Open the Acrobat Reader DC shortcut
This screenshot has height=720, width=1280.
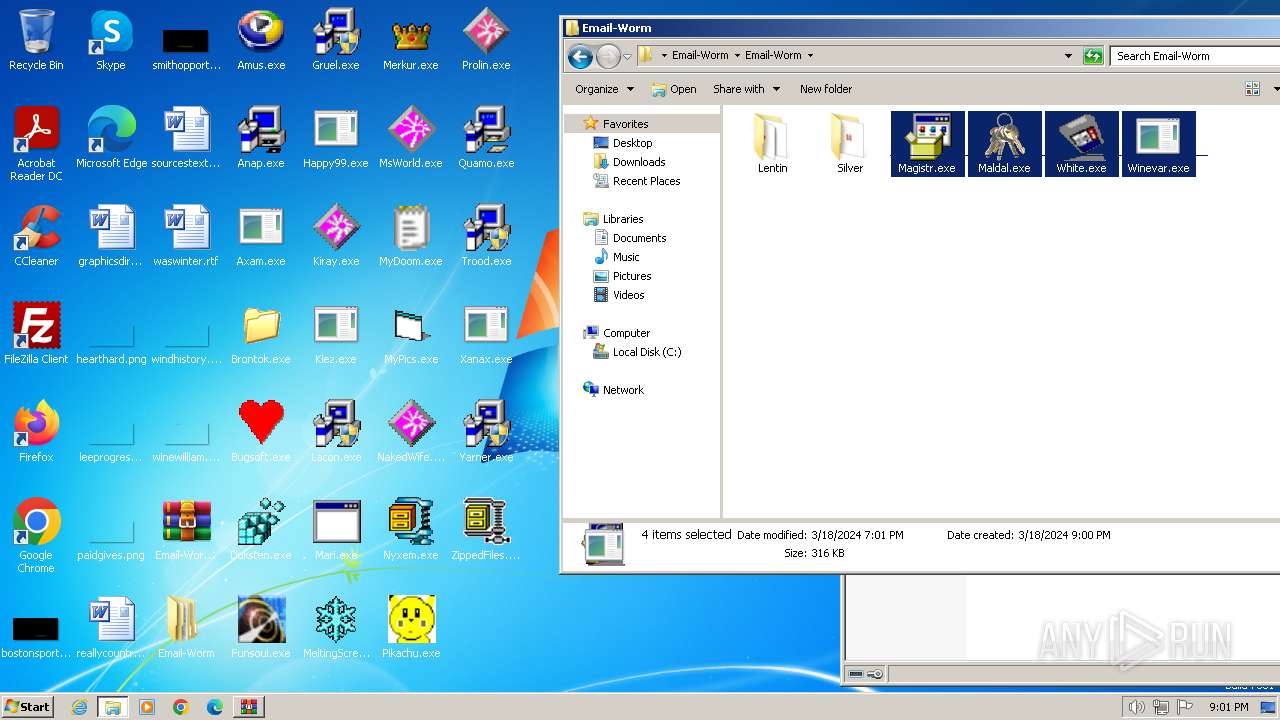36,144
